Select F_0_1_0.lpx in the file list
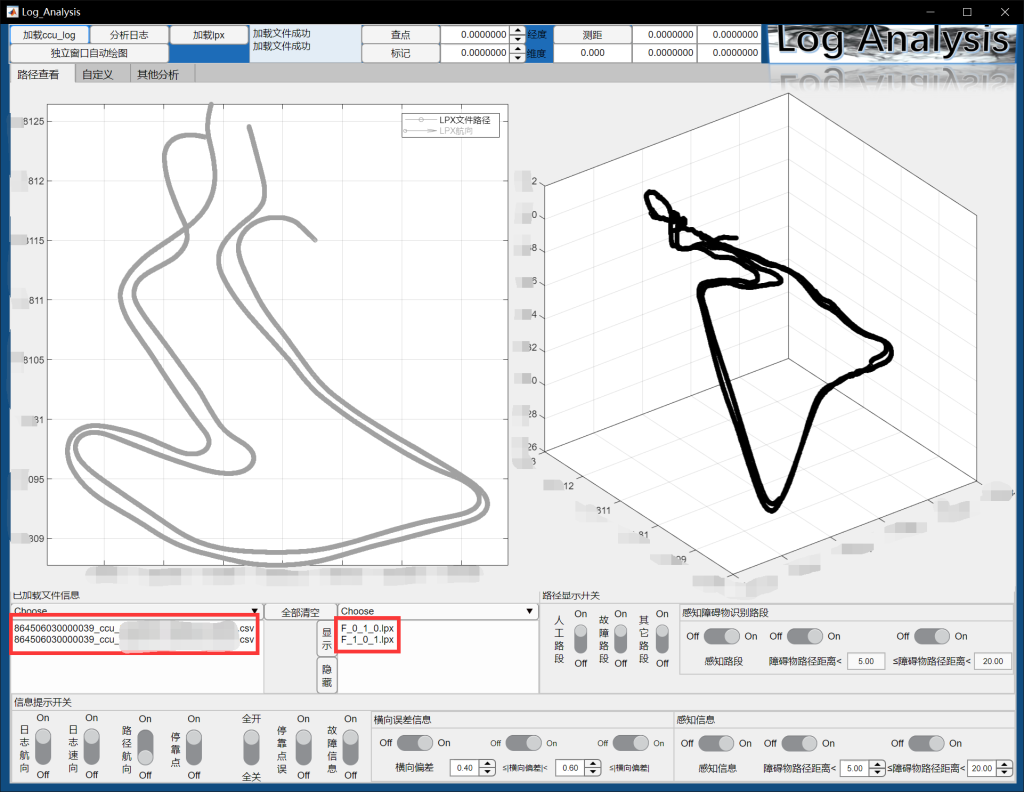 tap(367, 627)
